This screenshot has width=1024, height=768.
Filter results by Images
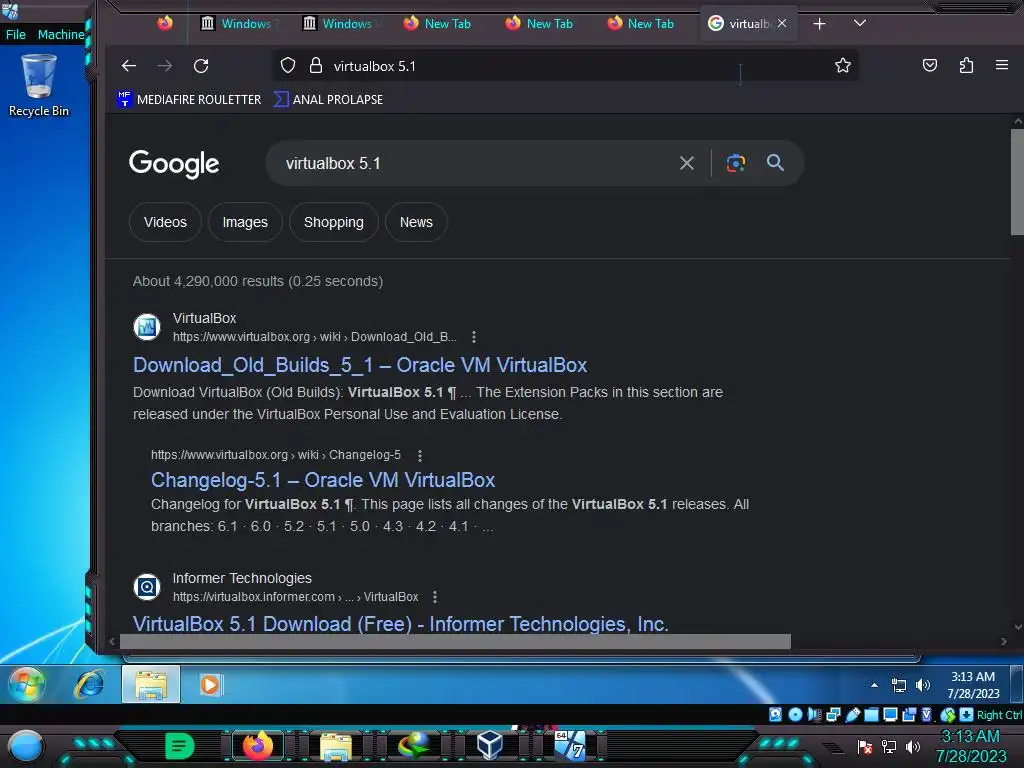[x=245, y=222]
